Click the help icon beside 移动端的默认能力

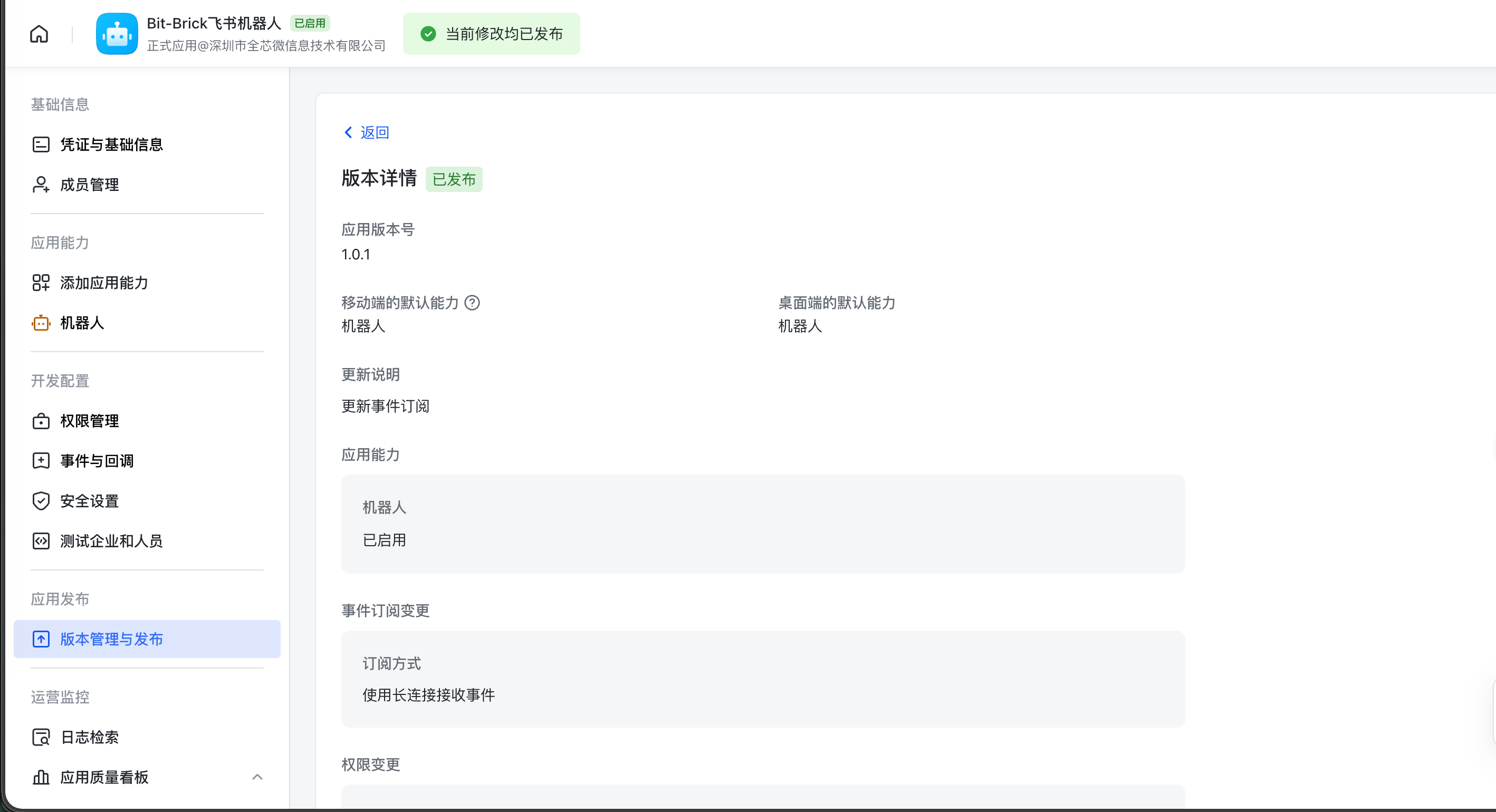coord(472,303)
